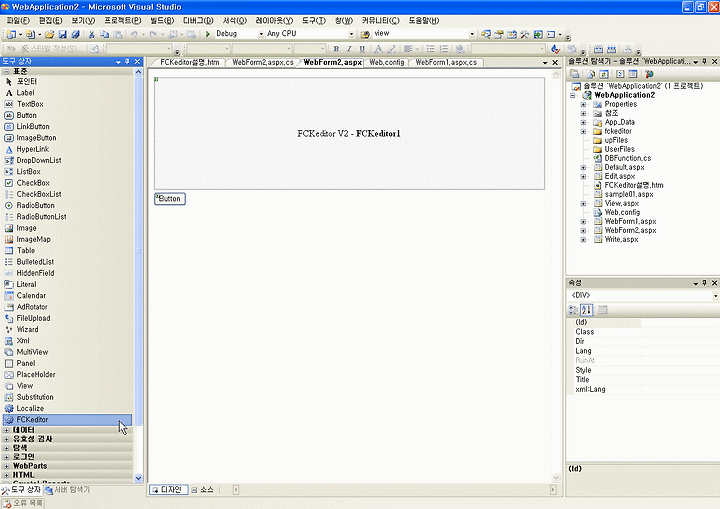Image resolution: width=720 pixels, height=509 pixels.
Task: Switch to the WebForm1.aspx.cs tab
Action: click(x=446, y=62)
